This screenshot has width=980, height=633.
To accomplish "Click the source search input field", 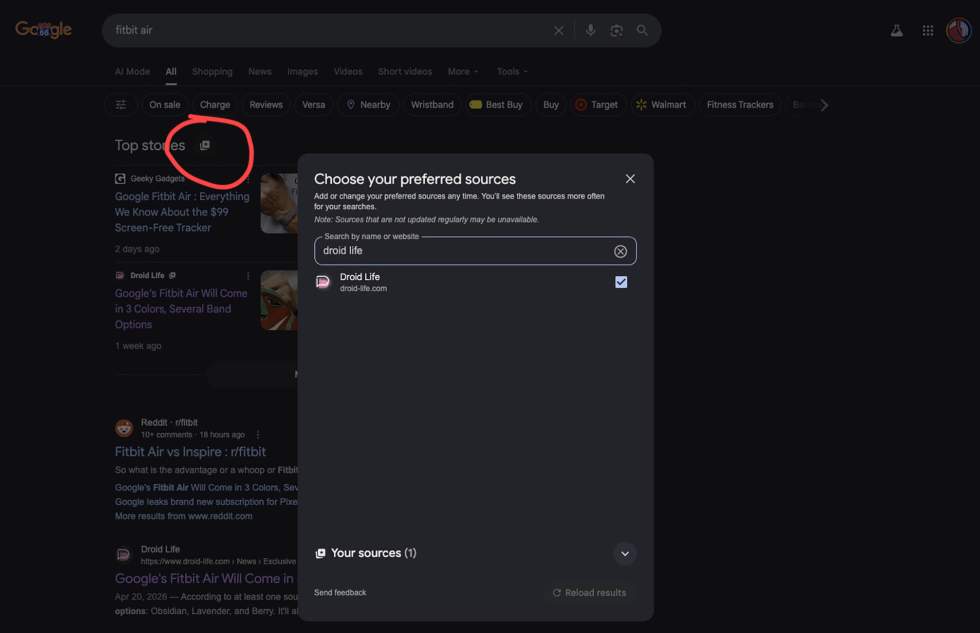I will (x=460, y=251).
